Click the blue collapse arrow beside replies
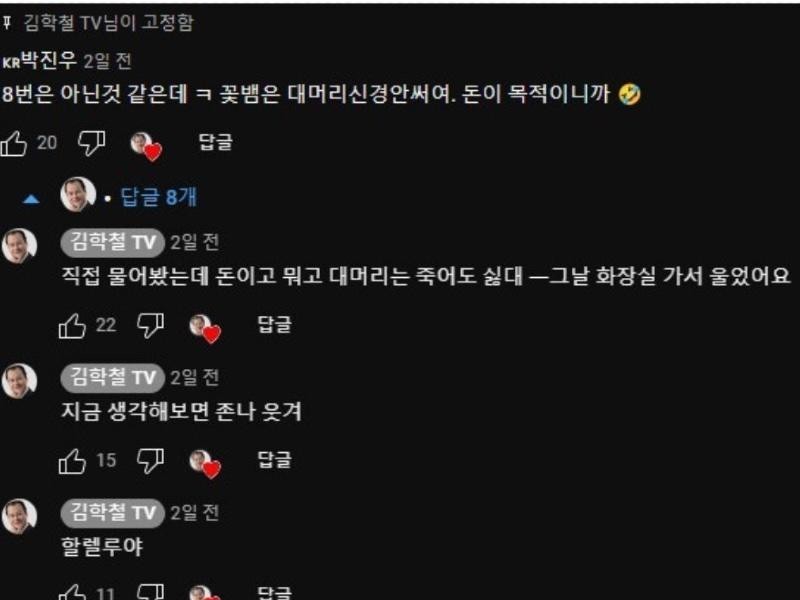 [31, 199]
